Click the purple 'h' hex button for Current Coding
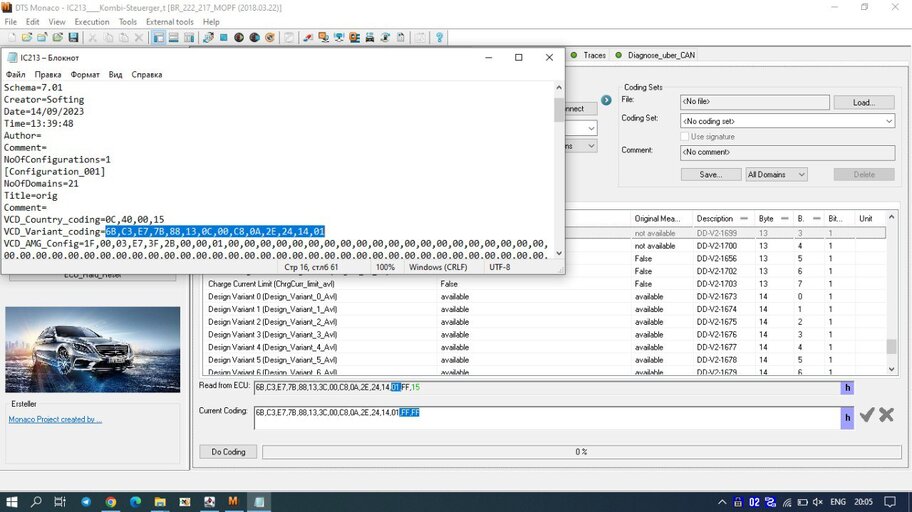Screen dimensions: 912x512 847,417
